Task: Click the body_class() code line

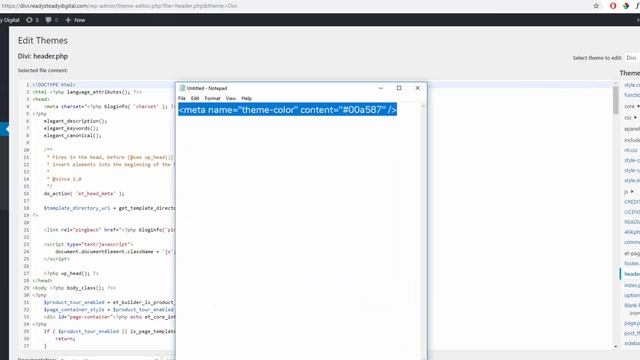Action: (x=74, y=288)
